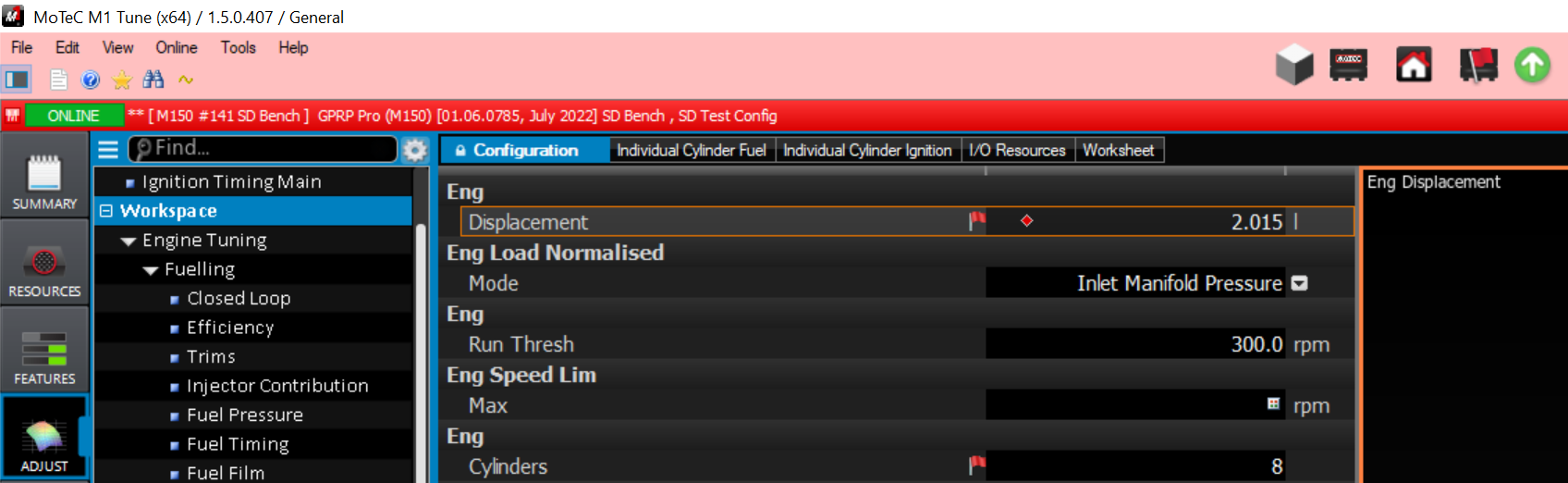The image size is (1568, 483).
Task: Collapse the Engine Tuning tree node
Action: click(x=129, y=241)
